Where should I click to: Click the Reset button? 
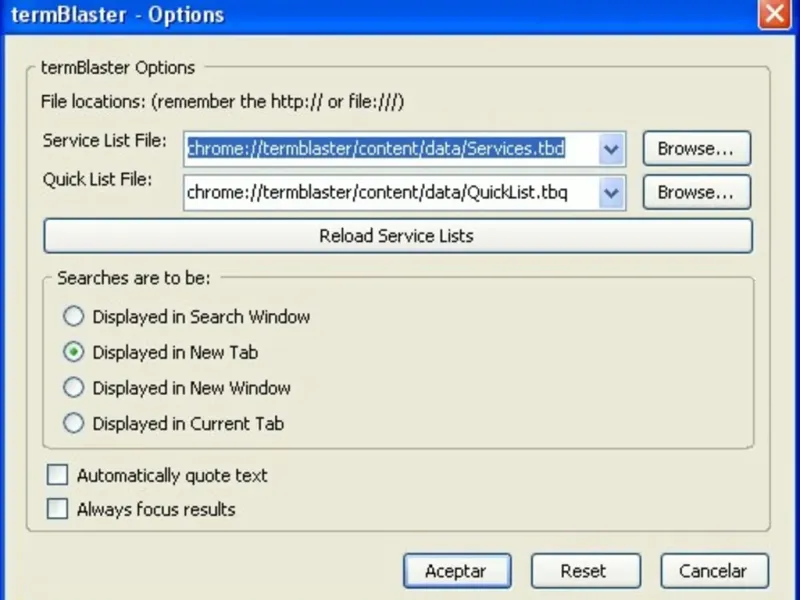[x=586, y=571]
